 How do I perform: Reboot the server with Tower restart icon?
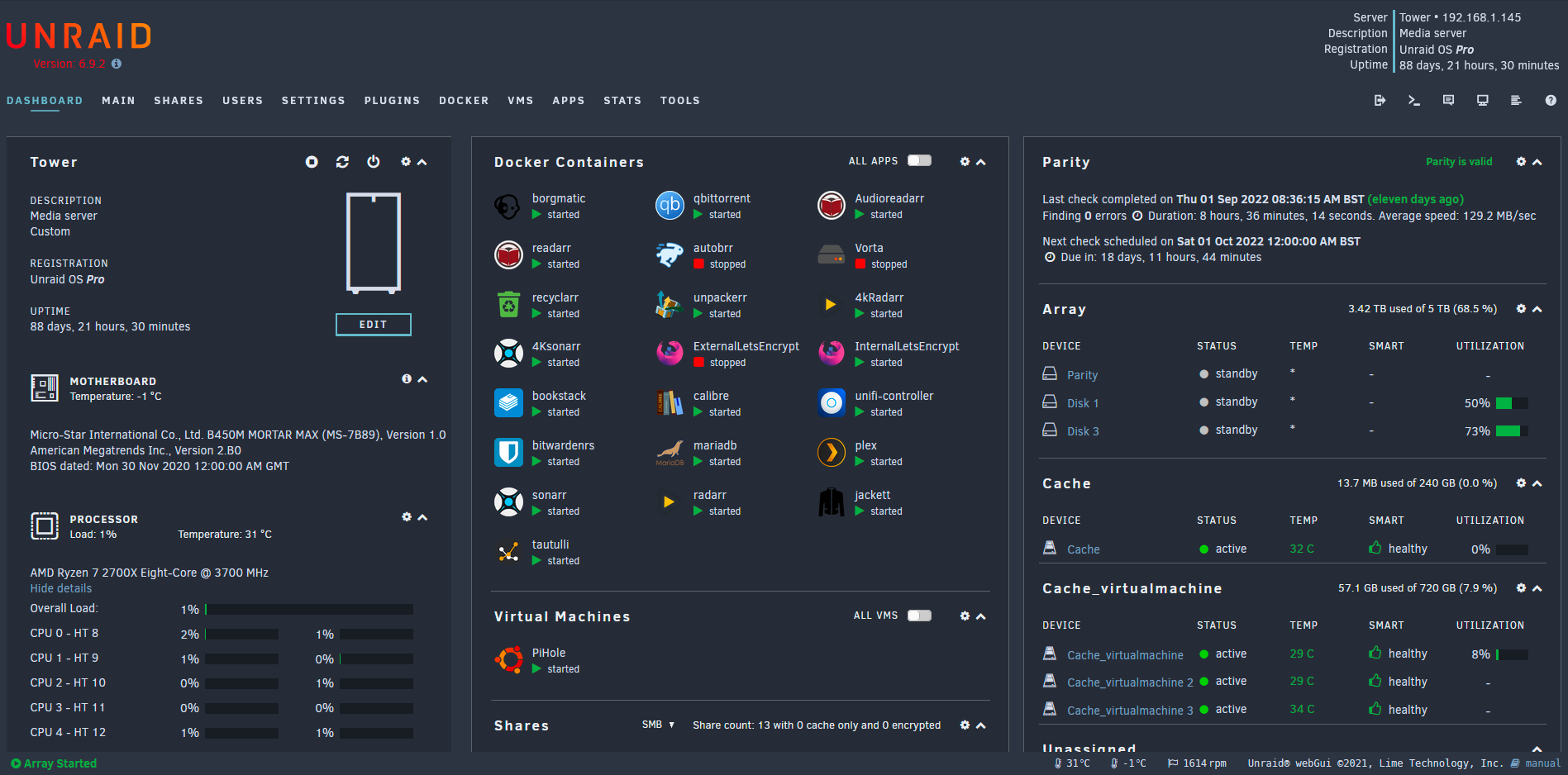click(342, 162)
